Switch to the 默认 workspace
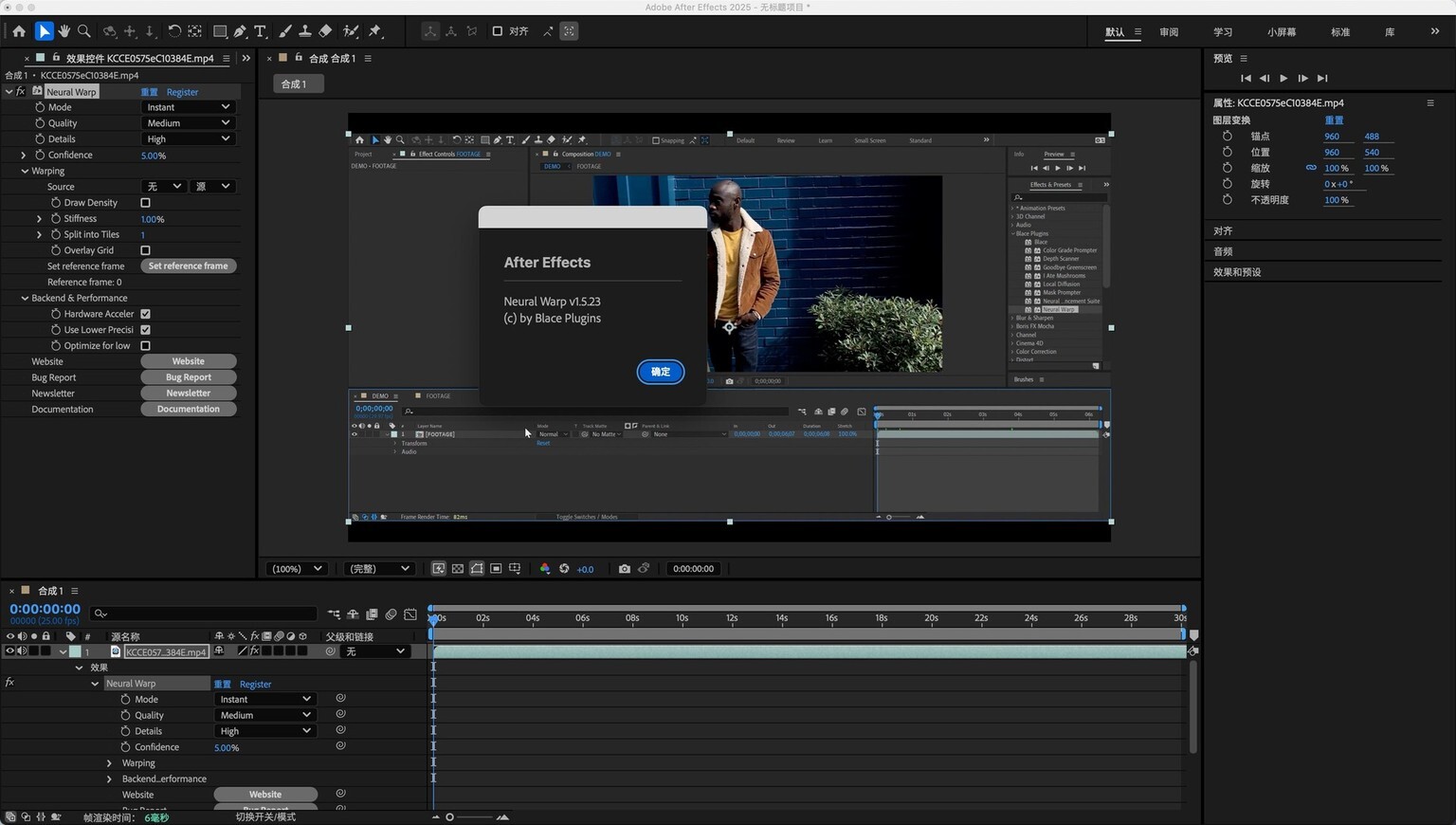The height and width of the screenshot is (825, 1456). tap(1115, 32)
